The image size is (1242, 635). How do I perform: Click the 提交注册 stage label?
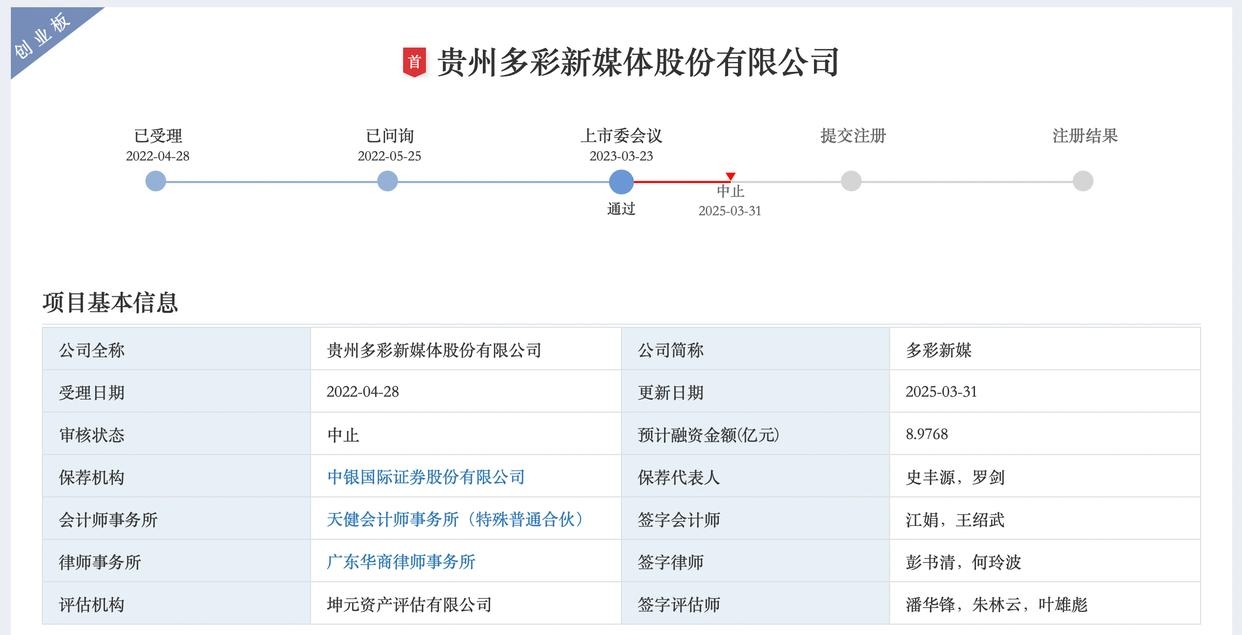pyautogui.click(x=853, y=136)
